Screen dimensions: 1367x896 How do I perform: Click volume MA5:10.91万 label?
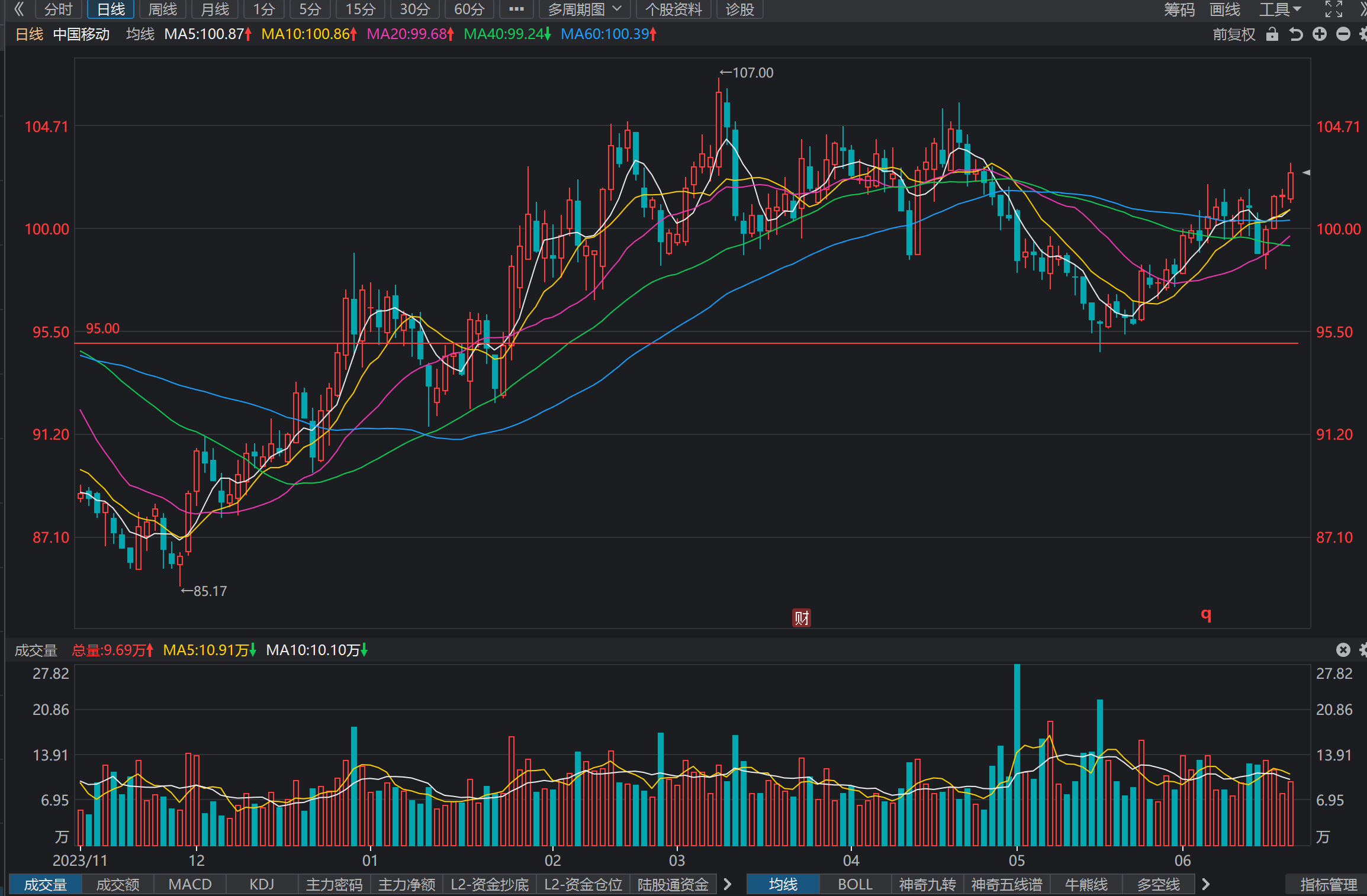coord(210,650)
